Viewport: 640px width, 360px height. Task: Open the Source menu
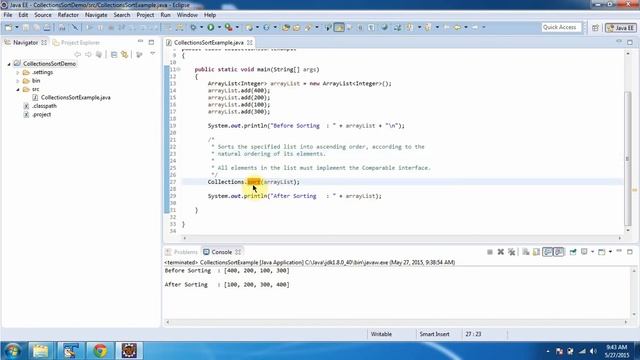pyautogui.click(x=43, y=15)
